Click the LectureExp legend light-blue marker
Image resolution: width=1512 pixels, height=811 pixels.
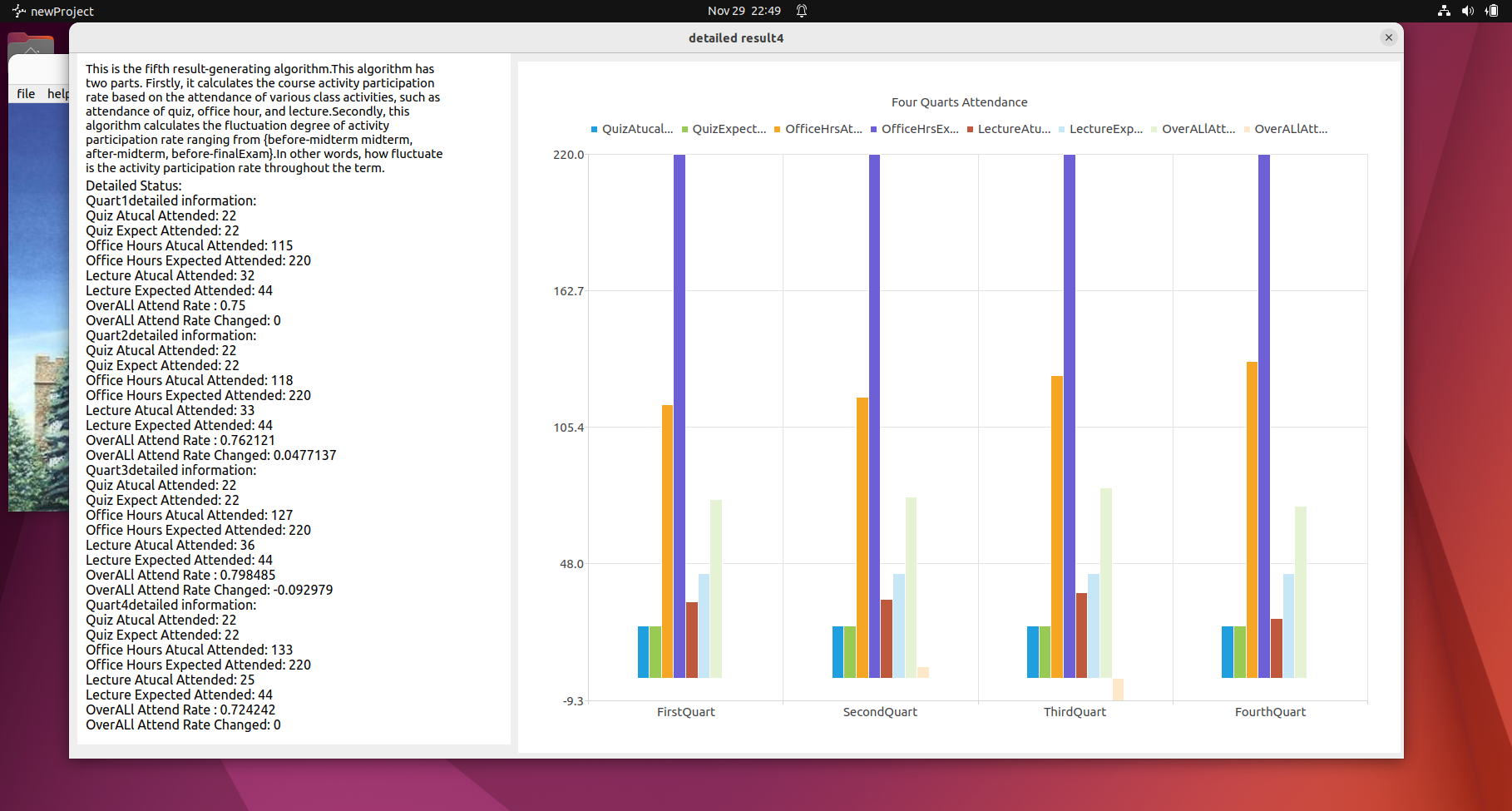(x=1062, y=129)
